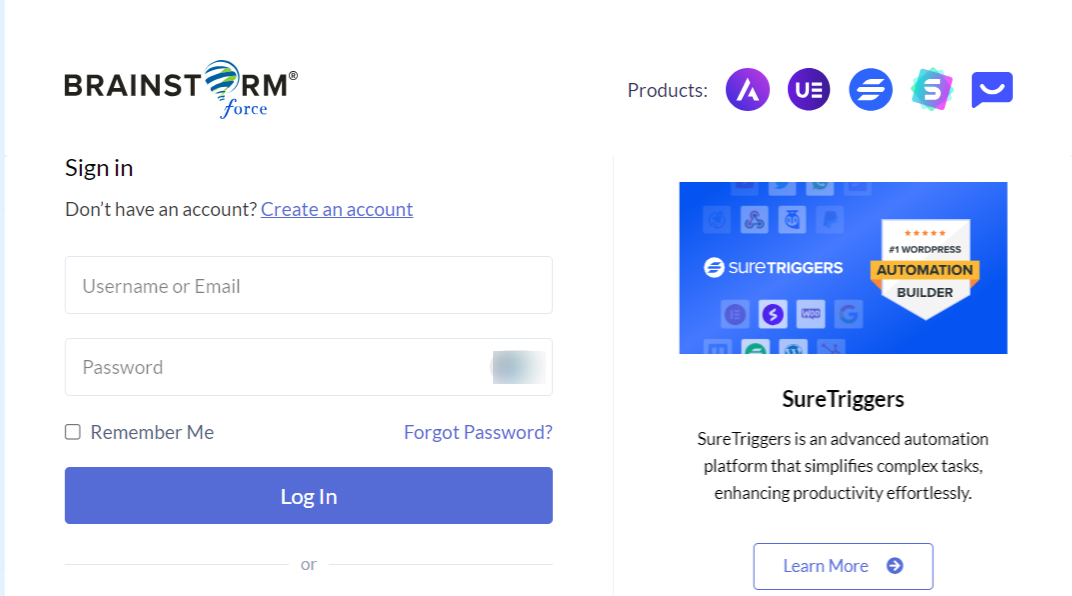Focus the Username or Email field
The height and width of the screenshot is (596, 1072).
[308, 285]
